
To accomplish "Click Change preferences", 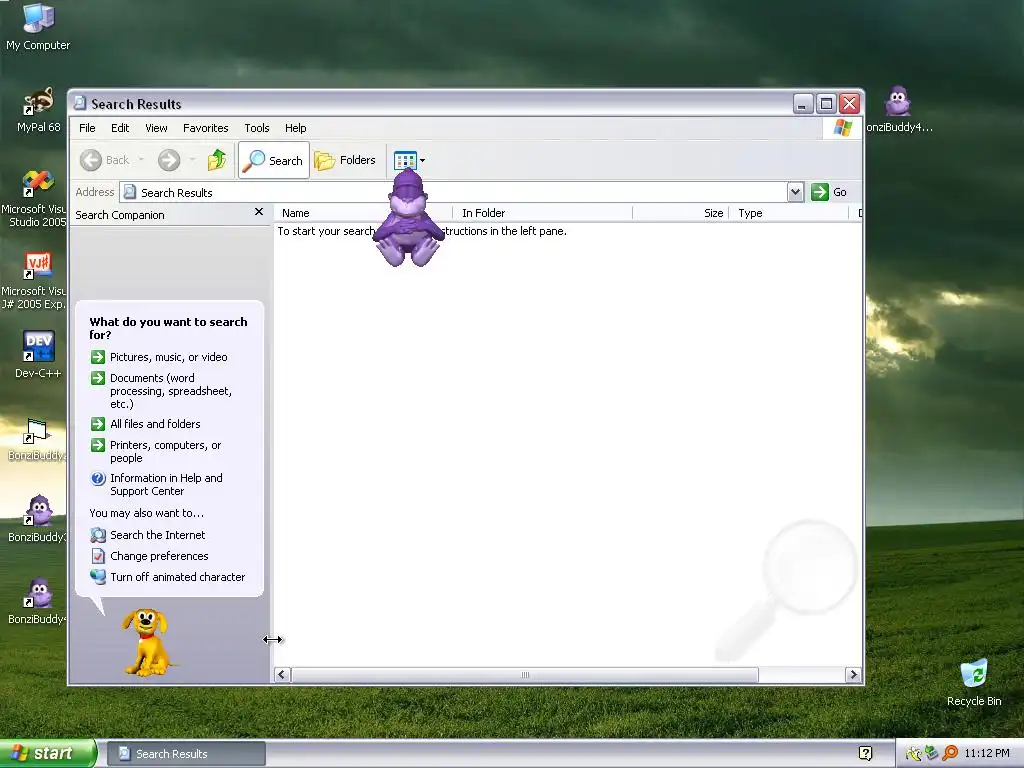I will (x=150, y=556).
